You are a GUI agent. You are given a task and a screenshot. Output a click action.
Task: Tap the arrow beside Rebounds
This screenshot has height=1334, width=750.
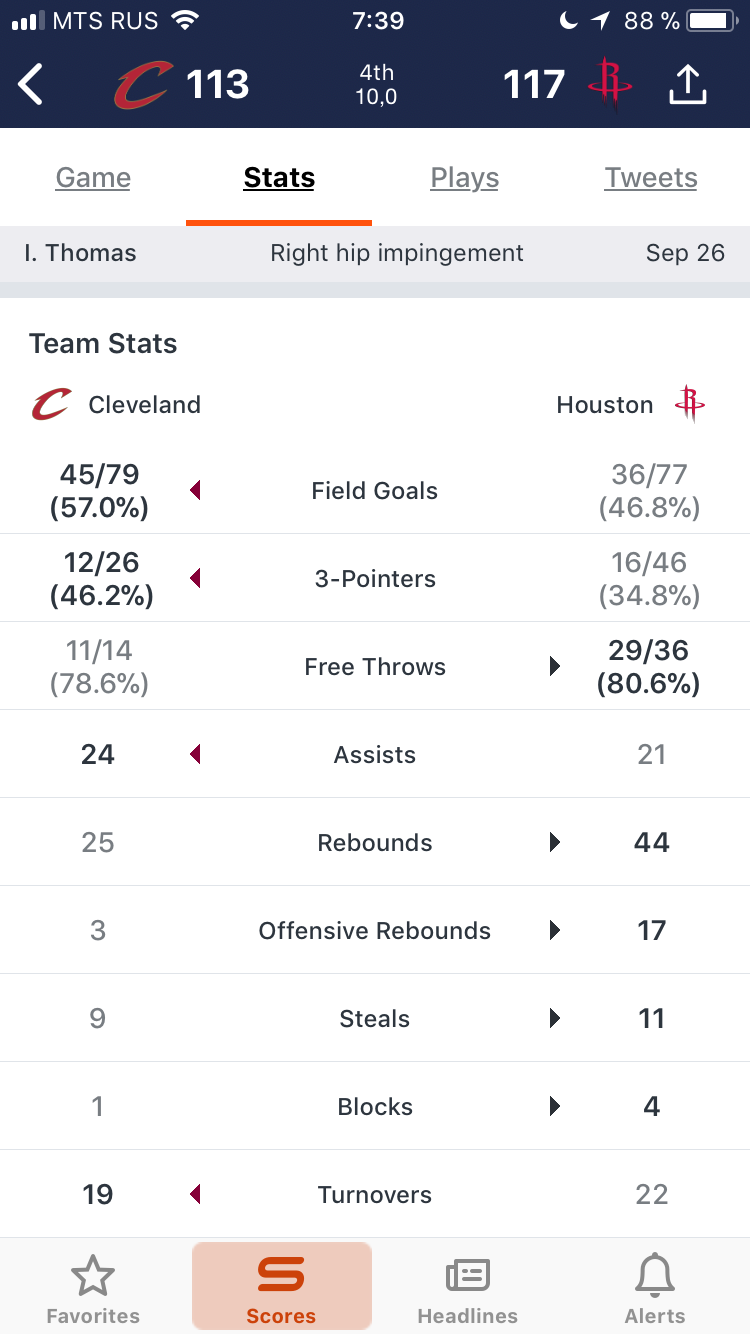[555, 842]
